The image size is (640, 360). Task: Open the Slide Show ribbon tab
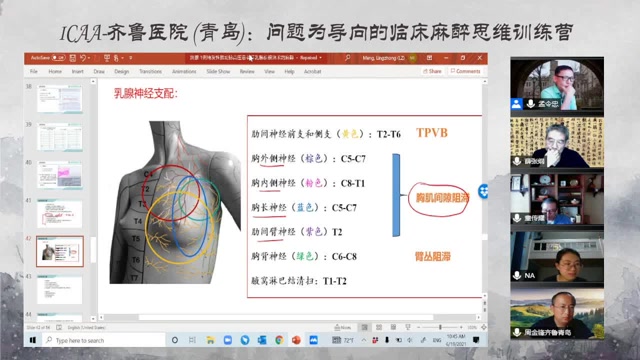218,71
